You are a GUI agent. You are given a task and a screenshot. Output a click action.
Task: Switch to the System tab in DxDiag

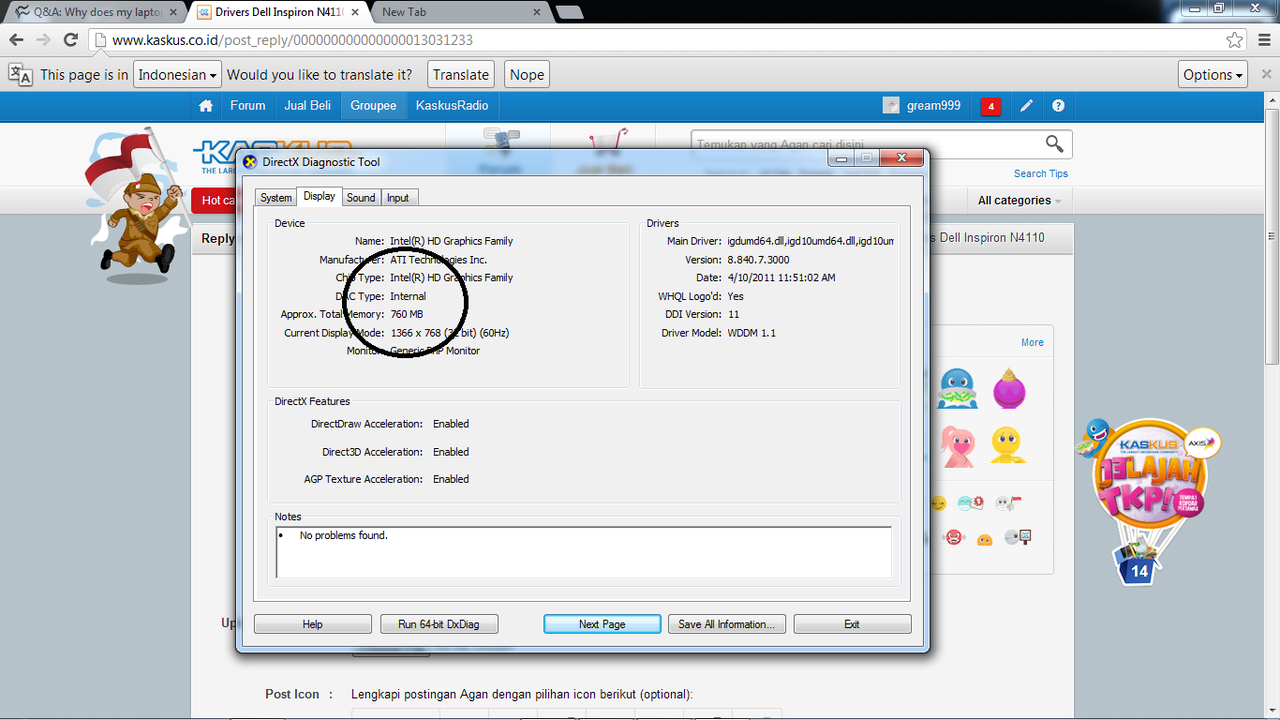point(276,198)
